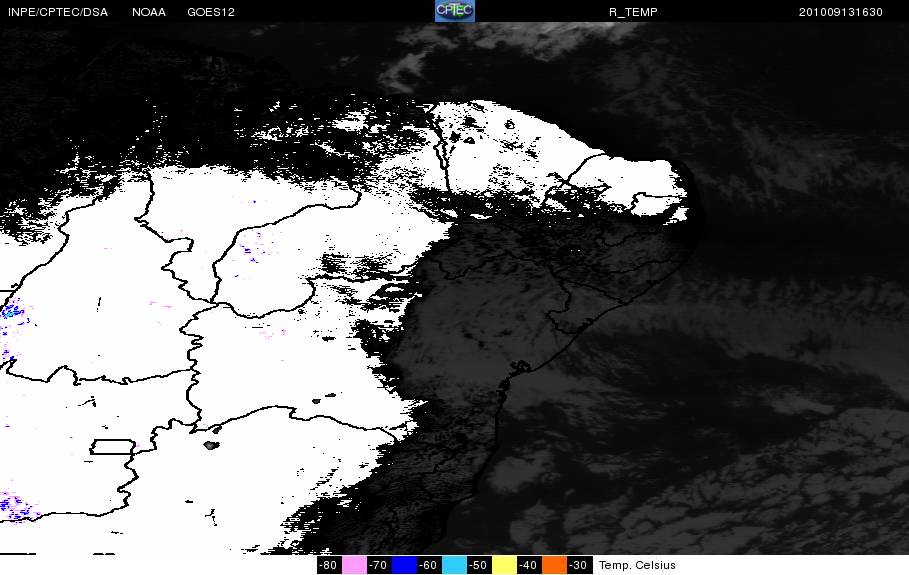Select the dark blue swatch in the legend
909x575 pixels.
coord(404,565)
